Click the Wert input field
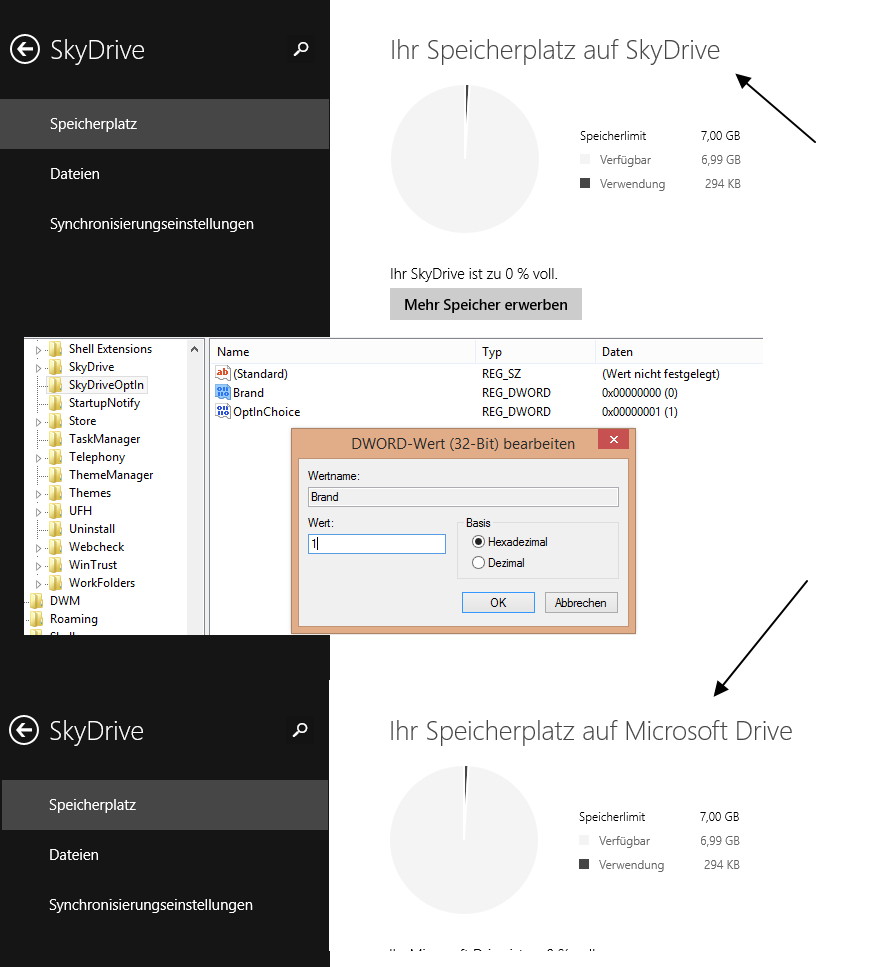The height and width of the screenshot is (967, 869). point(376,543)
